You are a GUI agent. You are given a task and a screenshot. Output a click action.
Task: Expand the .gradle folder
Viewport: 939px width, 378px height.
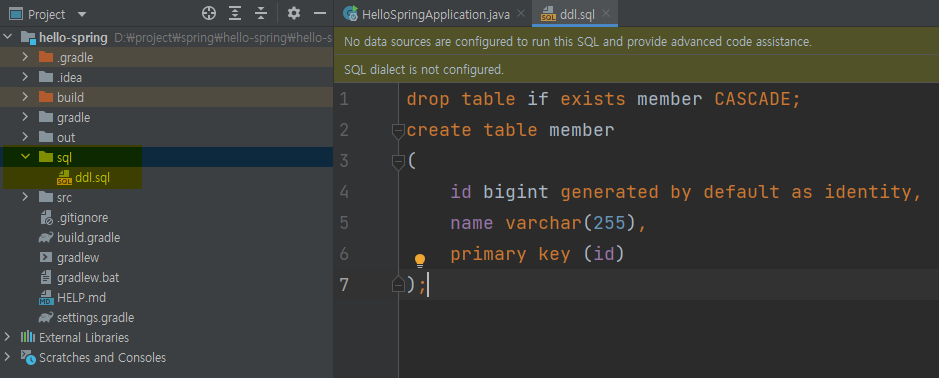point(25,58)
